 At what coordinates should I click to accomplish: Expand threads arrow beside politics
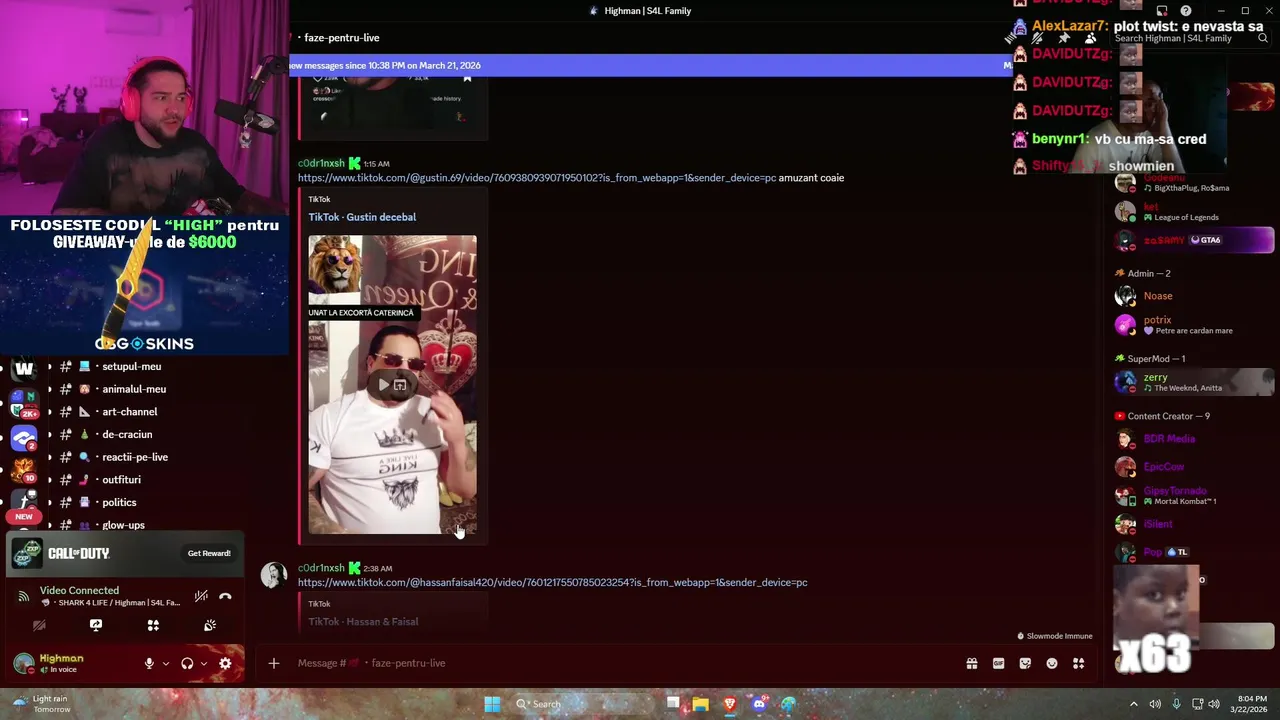click(x=49, y=502)
